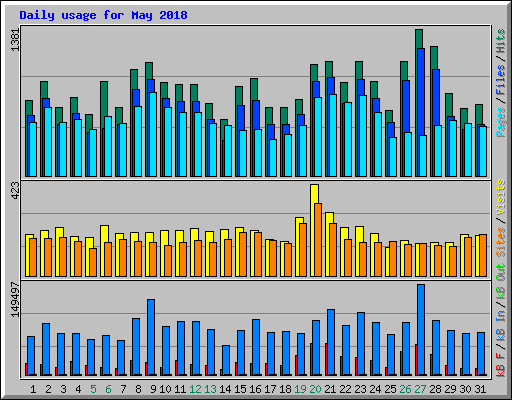Click the 149497 kB axis label
The height and width of the screenshot is (400, 512).
point(15,300)
